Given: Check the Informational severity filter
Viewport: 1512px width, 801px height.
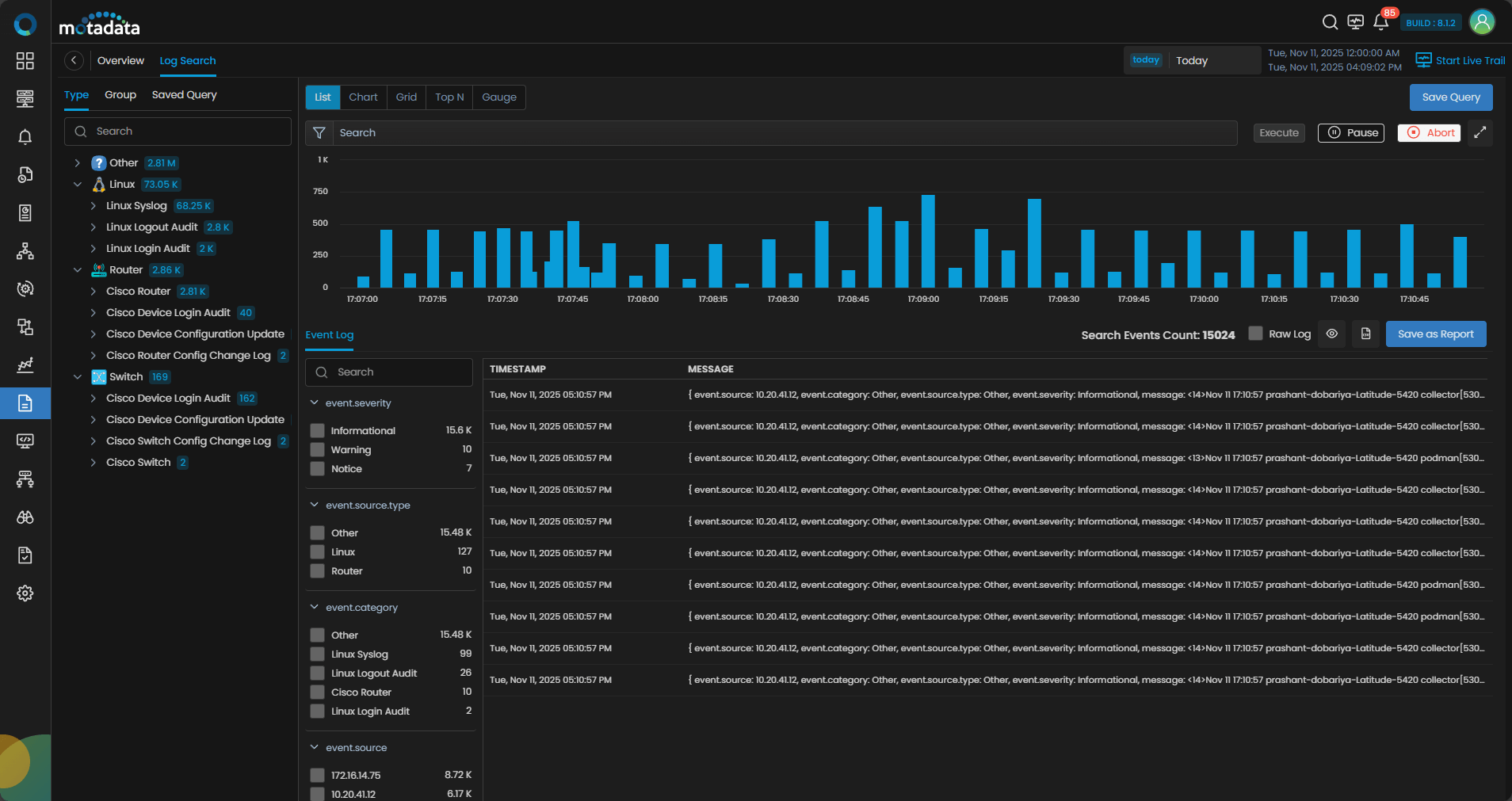Looking at the screenshot, I should click(x=318, y=431).
